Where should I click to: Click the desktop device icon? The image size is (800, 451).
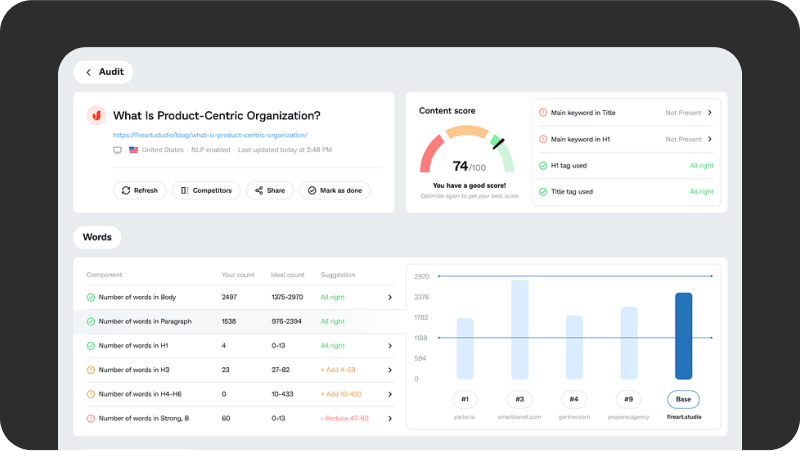click(117, 150)
